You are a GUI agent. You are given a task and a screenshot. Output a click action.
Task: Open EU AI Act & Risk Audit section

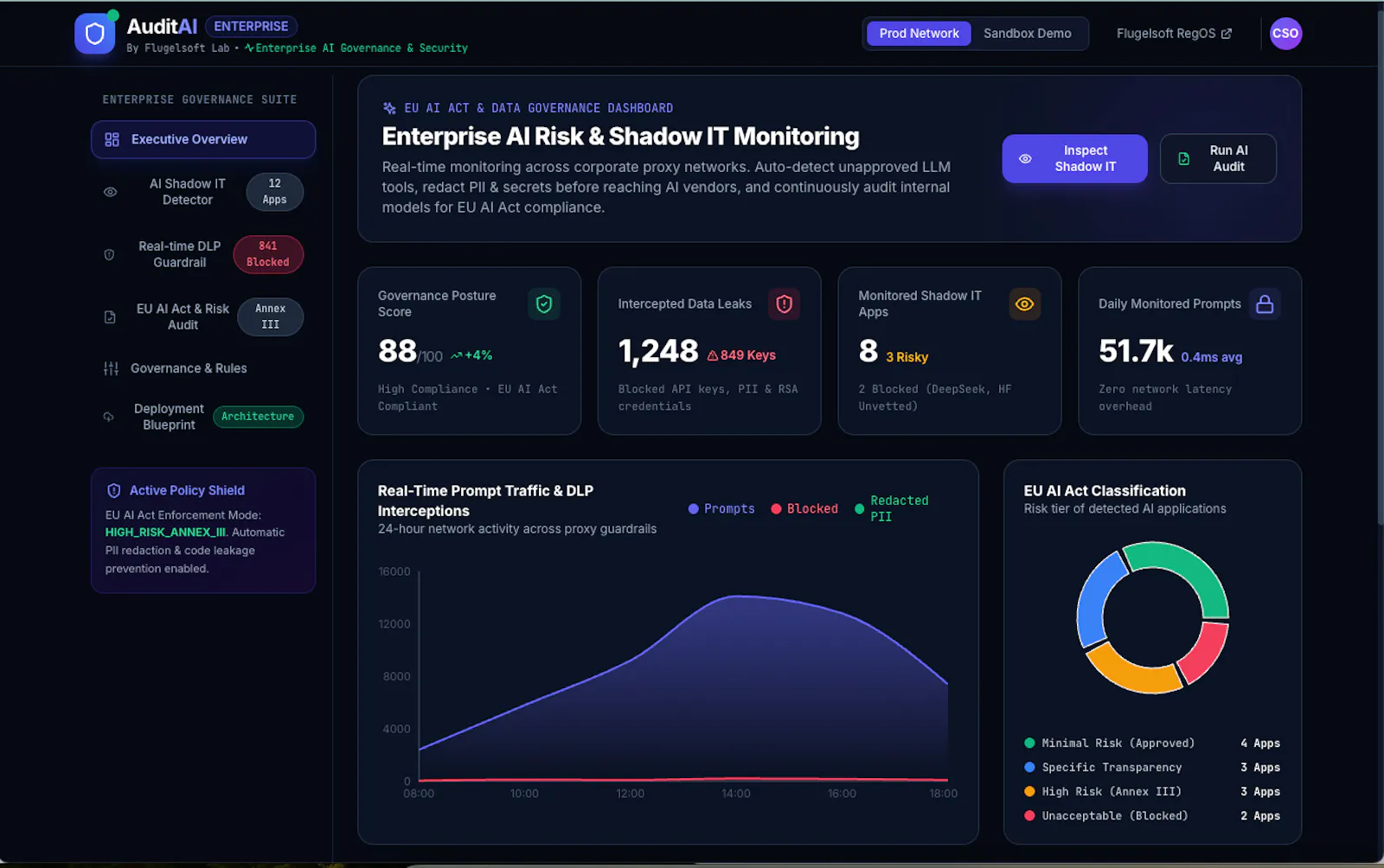(x=203, y=316)
